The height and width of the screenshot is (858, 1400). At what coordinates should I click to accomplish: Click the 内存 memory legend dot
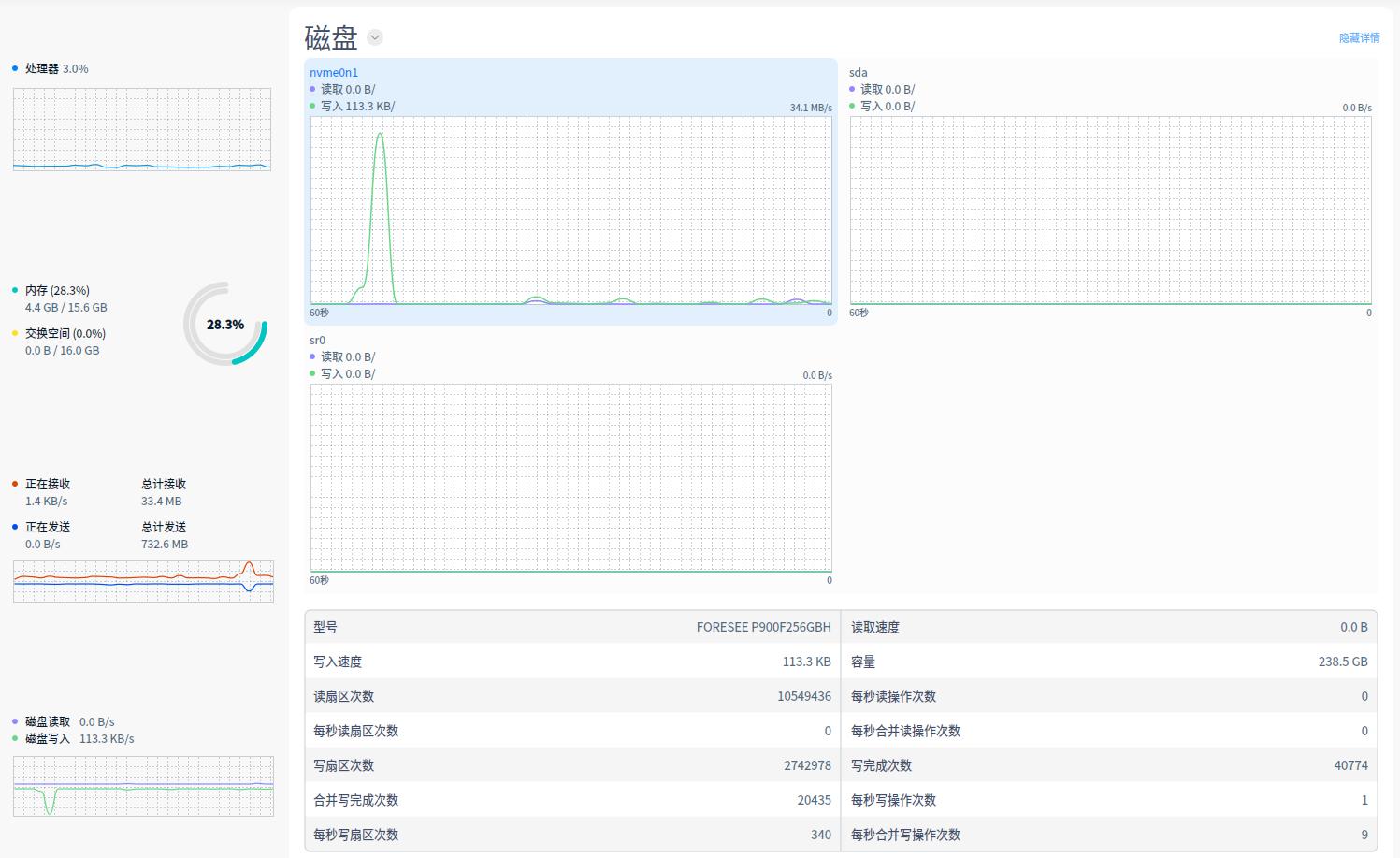[x=14, y=290]
